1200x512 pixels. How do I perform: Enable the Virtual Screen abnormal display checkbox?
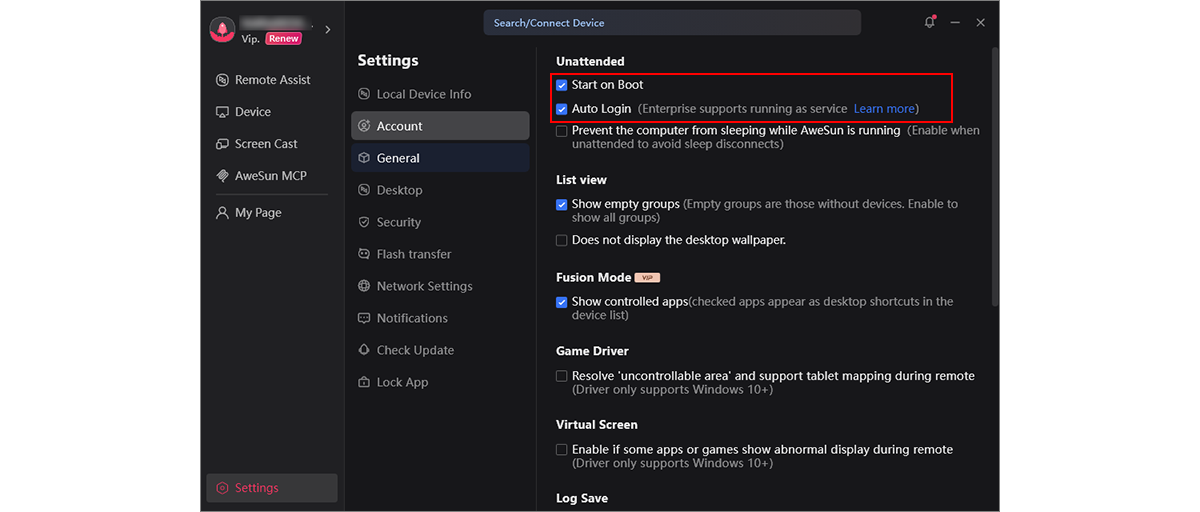coord(562,450)
